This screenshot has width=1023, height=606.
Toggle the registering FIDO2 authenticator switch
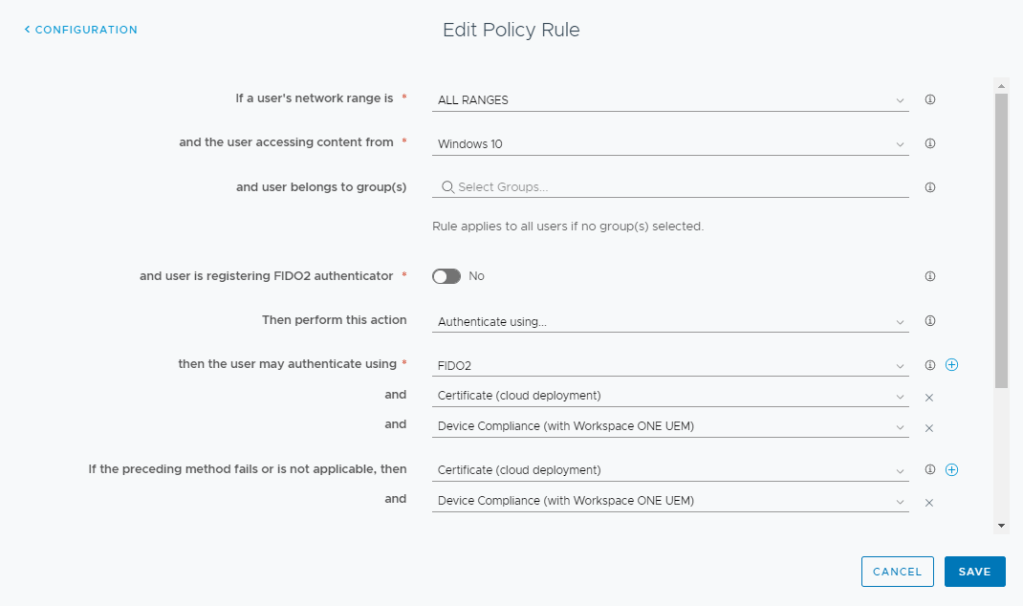click(x=446, y=276)
